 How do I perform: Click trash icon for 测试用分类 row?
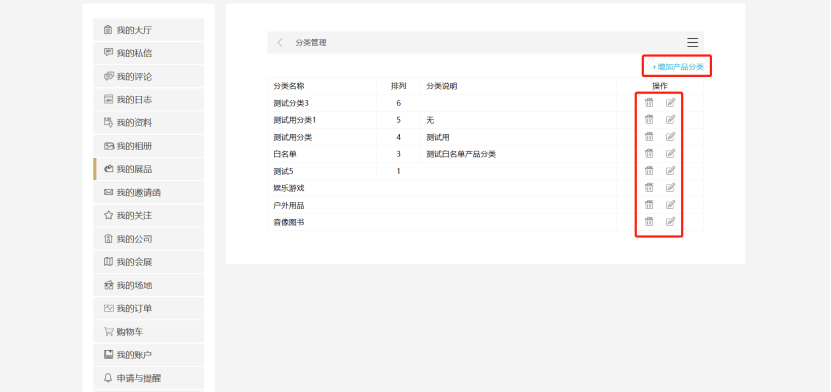[x=649, y=137]
